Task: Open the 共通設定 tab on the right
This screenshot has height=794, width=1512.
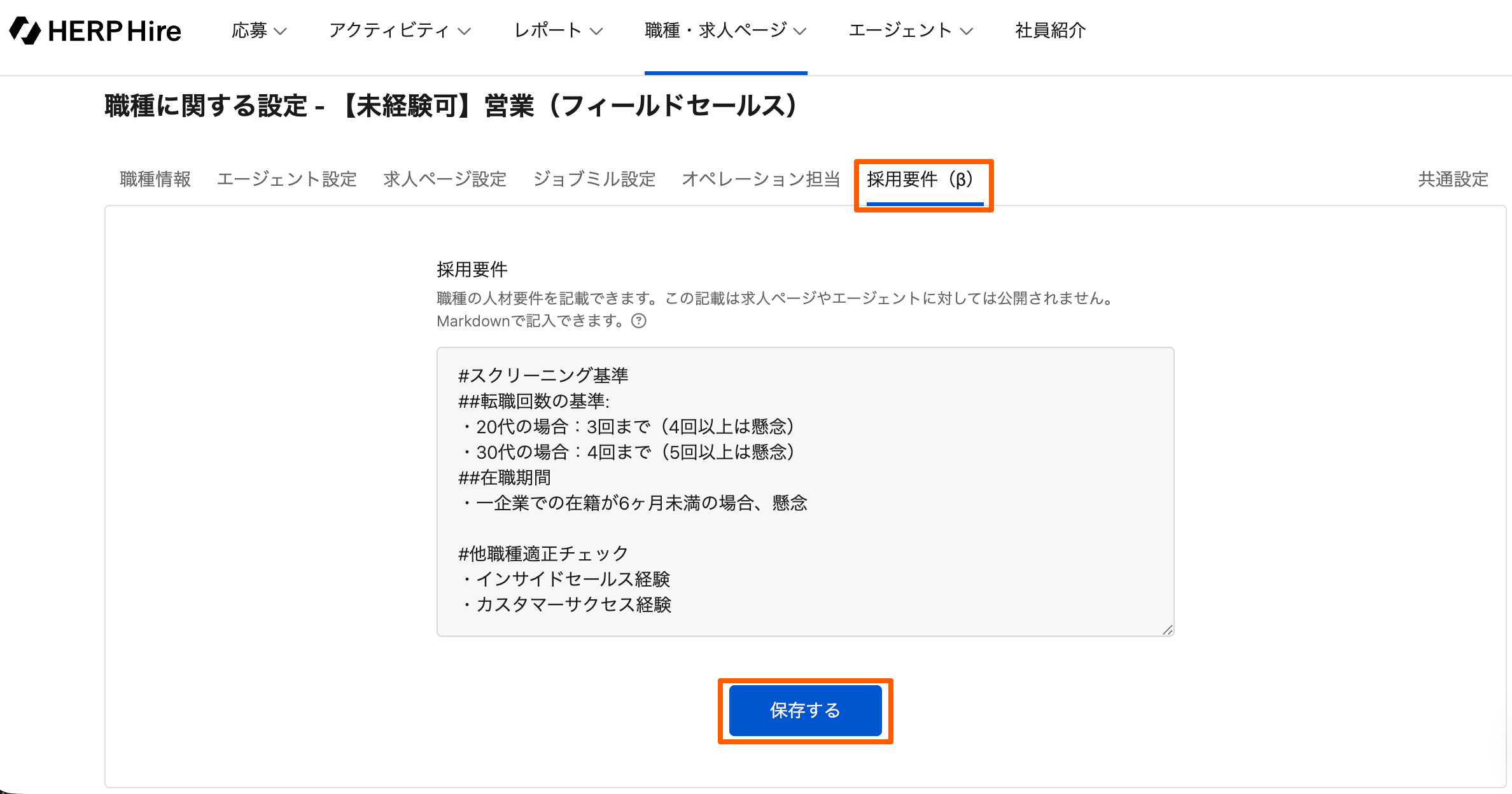Action: tap(1453, 179)
